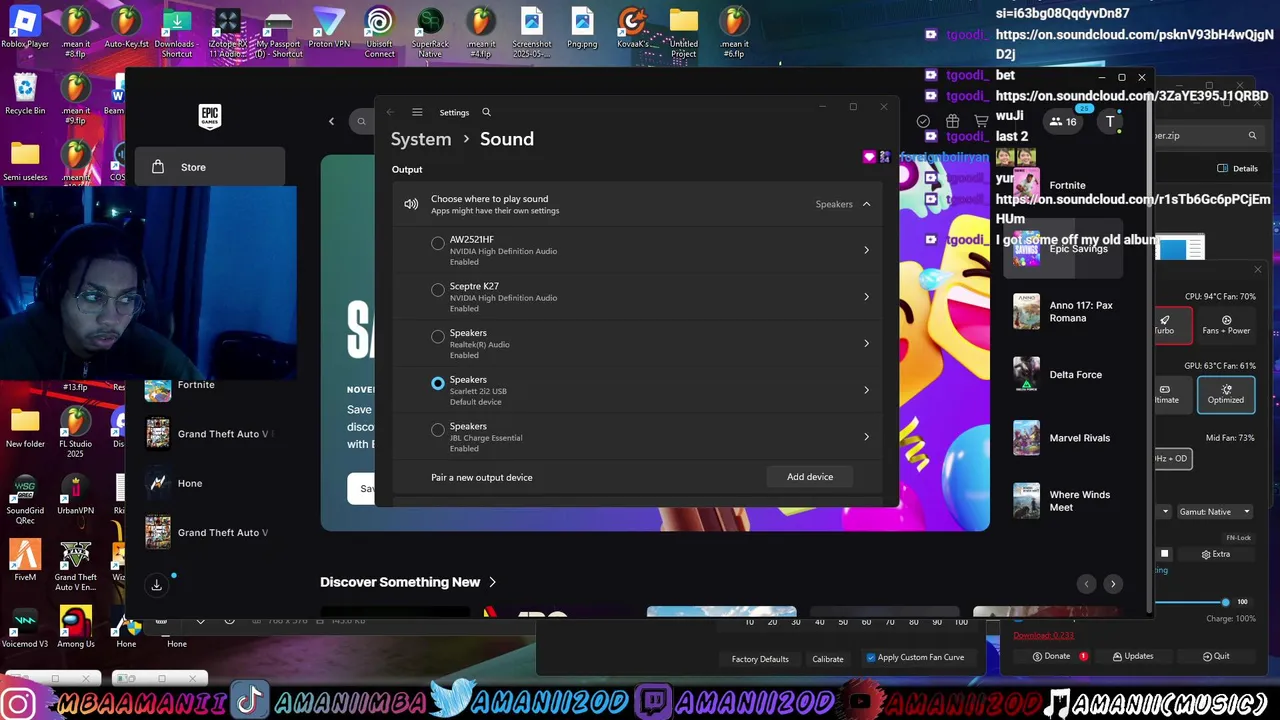The height and width of the screenshot is (720, 1280).
Task: Launch UrbanVPN from the desktop
Action: coord(75,495)
